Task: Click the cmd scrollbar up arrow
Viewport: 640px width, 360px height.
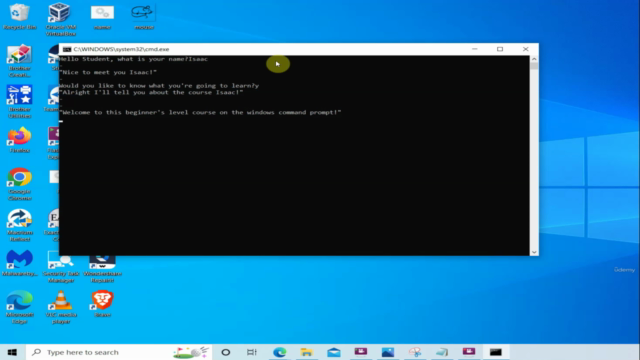Action: tap(534, 59)
